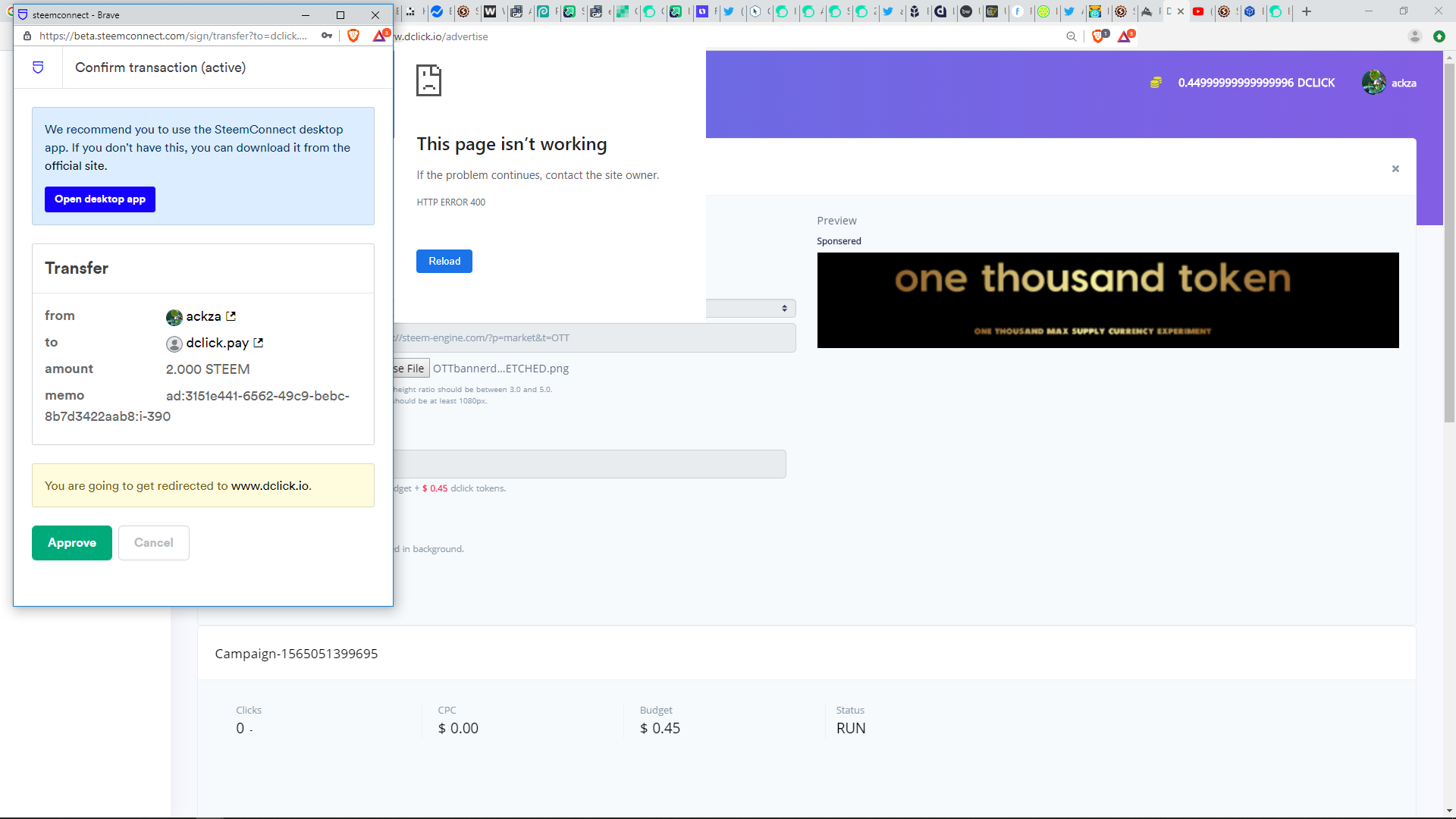Click the steem-engine.com landing URL field
Viewport: 1456px width, 819px height.
coord(595,338)
